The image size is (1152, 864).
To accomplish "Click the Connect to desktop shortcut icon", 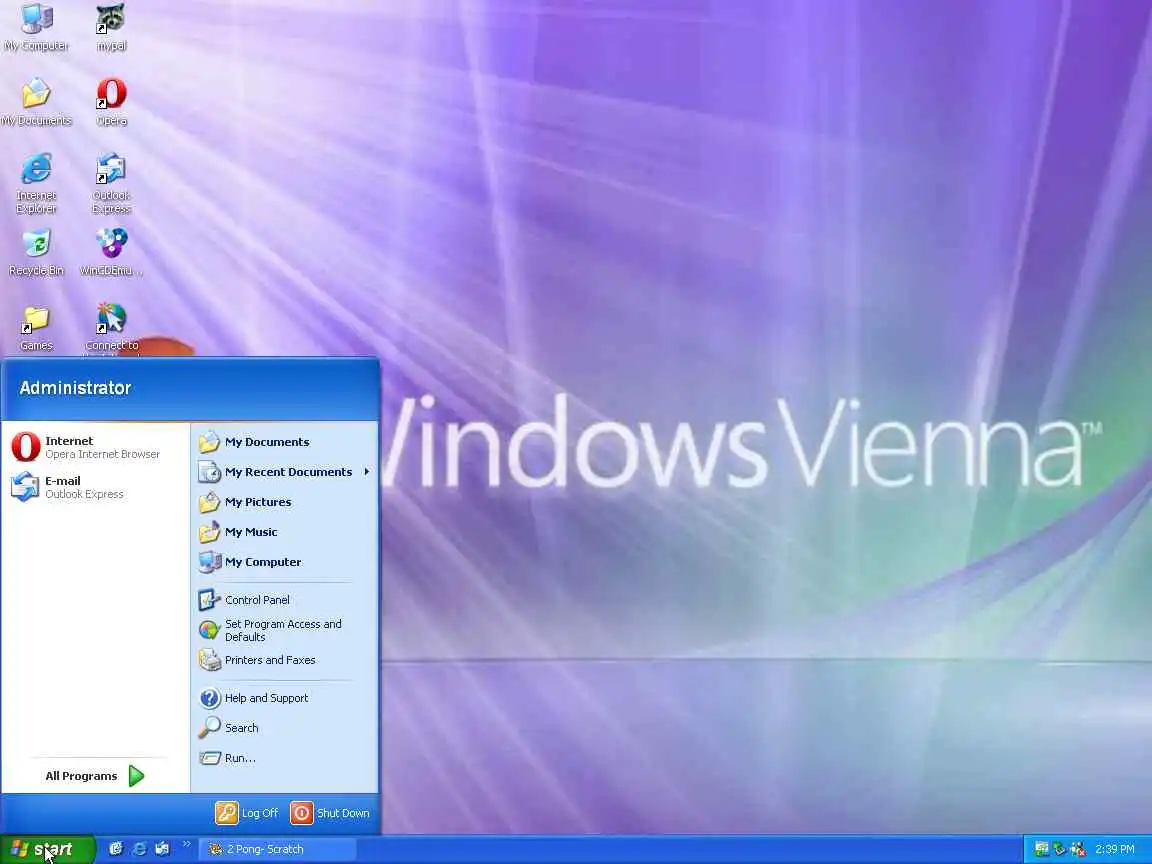I will (x=111, y=320).
